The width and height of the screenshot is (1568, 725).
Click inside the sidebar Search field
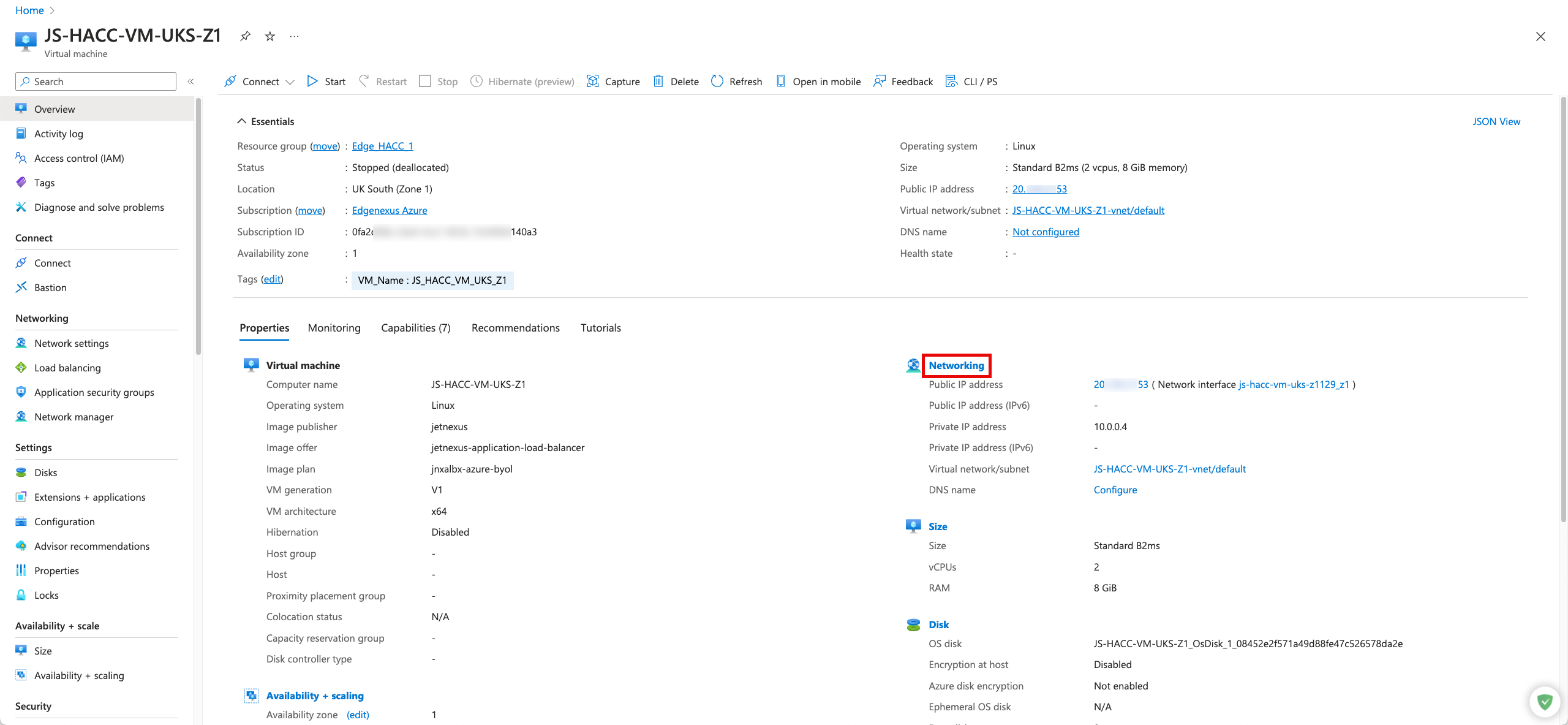pos(96,82)
